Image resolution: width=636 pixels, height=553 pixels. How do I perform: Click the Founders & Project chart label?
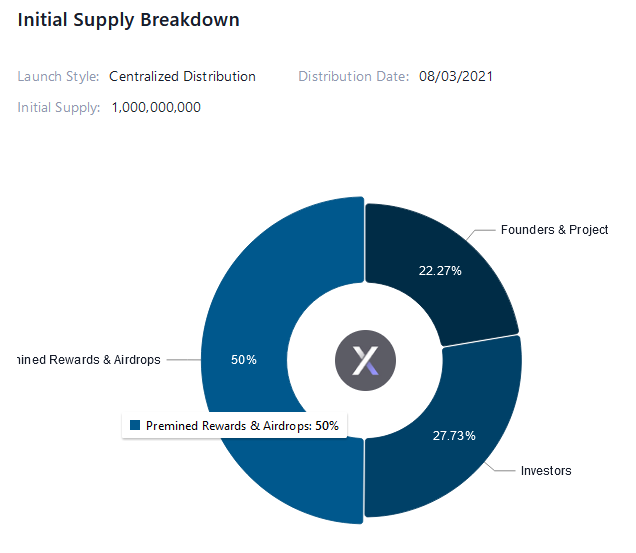tap(554, 230)
